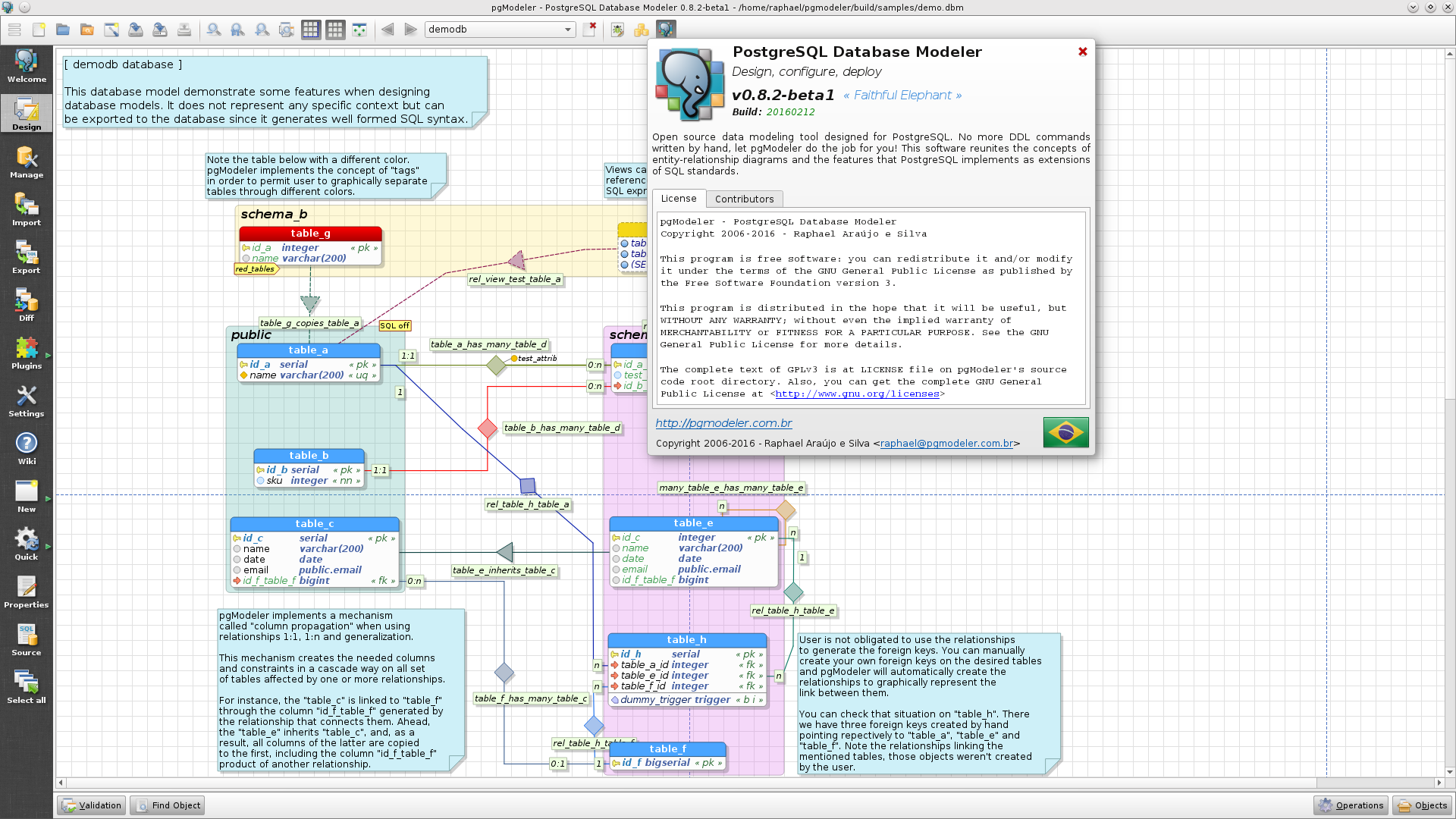Viewport: 1456px width, 819px height.
Task: Open the Plugins sidebar button
Action: coord(27,353)
